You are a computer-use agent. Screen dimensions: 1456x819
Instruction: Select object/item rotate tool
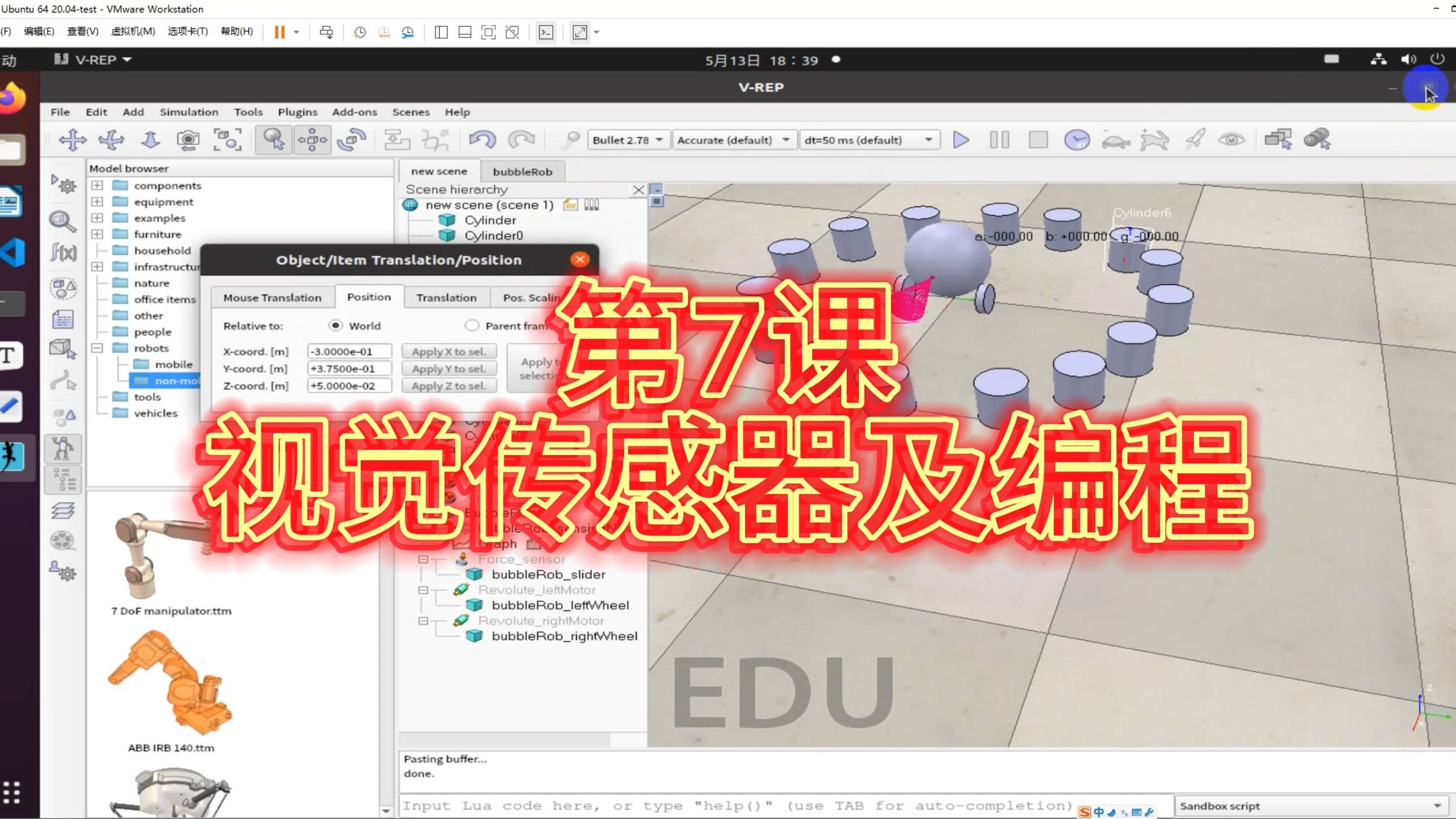point(351,139)
